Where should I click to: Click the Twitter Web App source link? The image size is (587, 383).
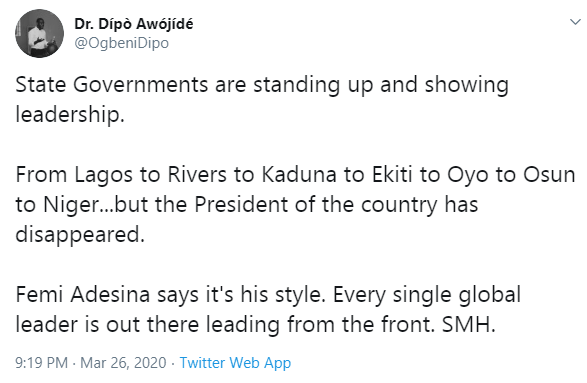tap(235, 363)
